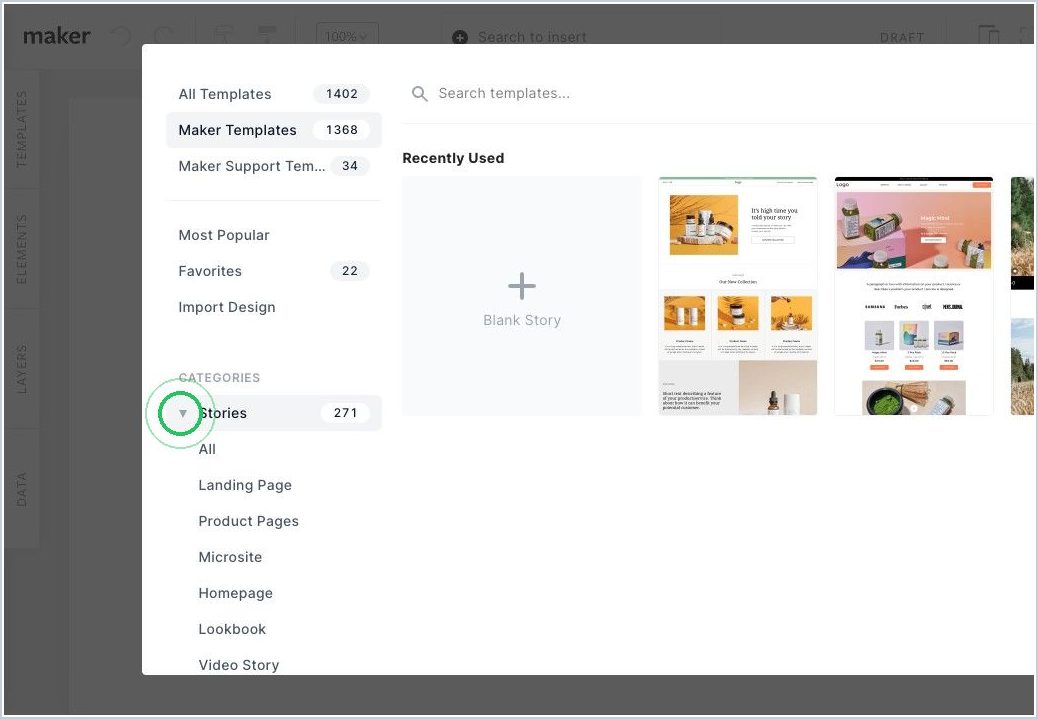The height and width of the screenshot is (719, 1038).
Task: Switch to the LAYERS side tab
Action: point(21,369)
